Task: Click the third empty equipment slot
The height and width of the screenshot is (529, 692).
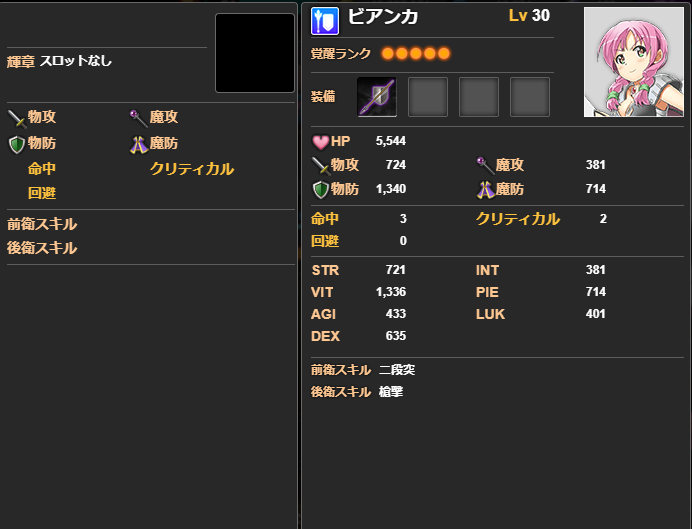Action: (479, 97)
